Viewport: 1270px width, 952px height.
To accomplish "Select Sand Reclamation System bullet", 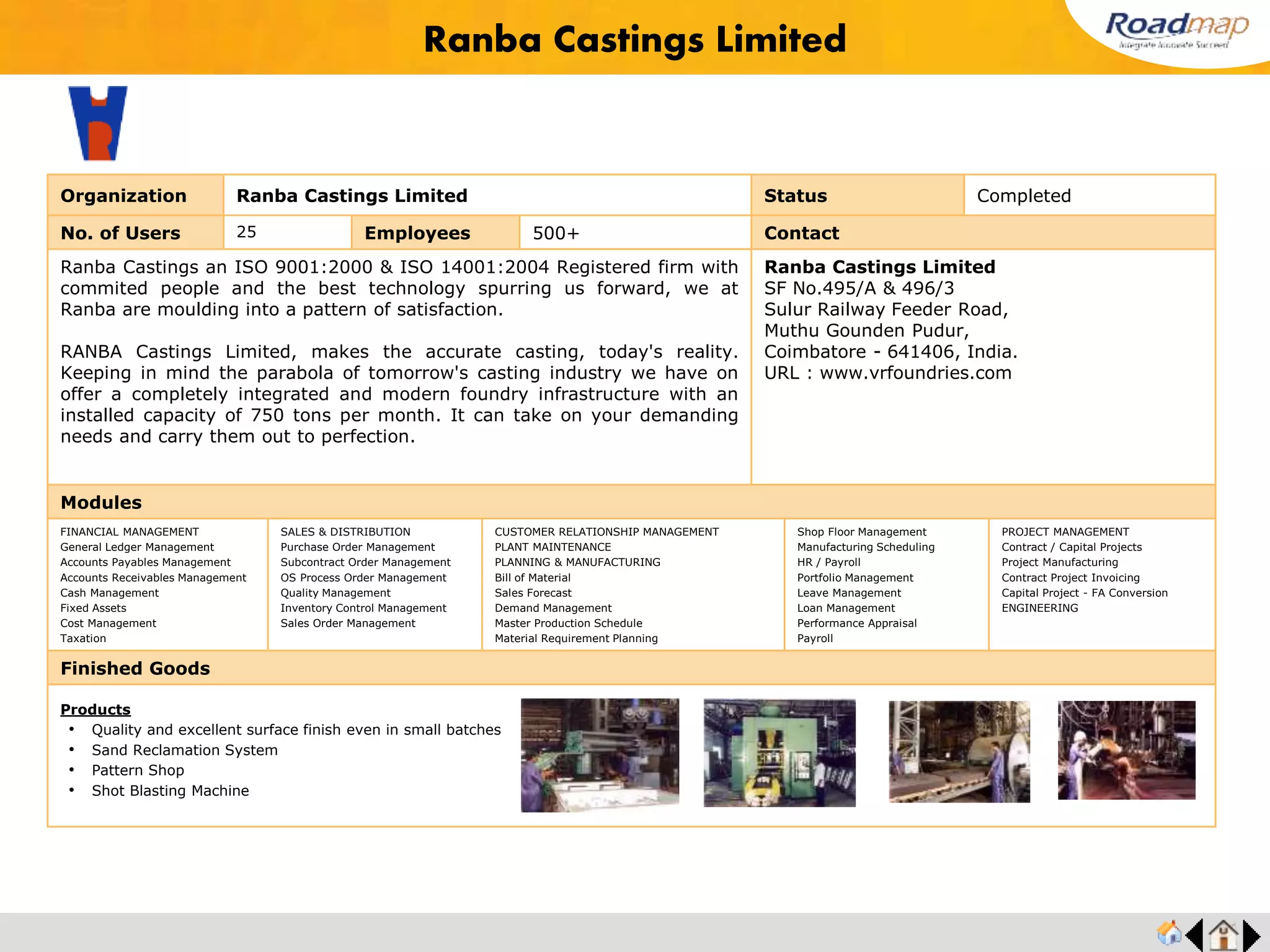I will [185, 750].
